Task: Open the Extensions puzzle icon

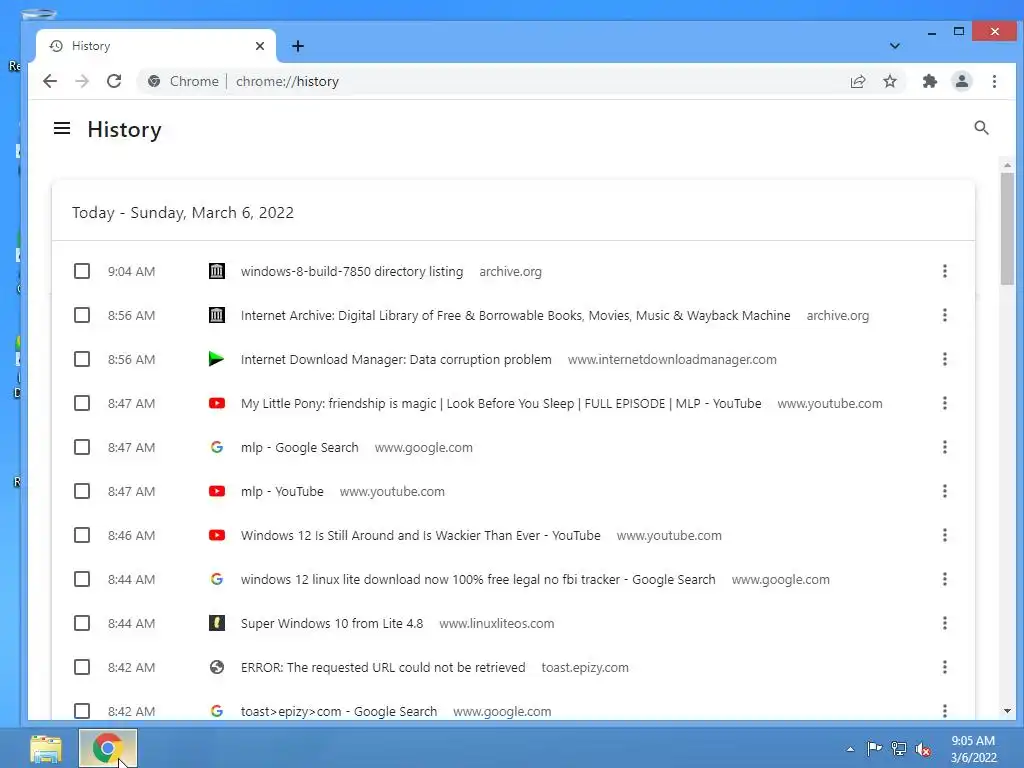Action: click(x=929, y=81)
